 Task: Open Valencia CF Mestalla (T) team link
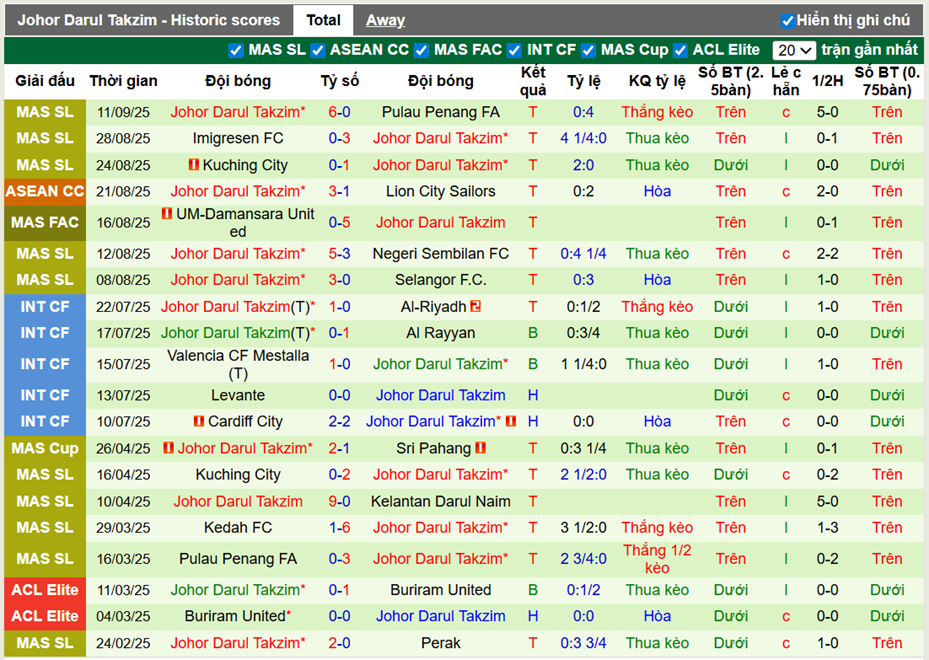238,364
